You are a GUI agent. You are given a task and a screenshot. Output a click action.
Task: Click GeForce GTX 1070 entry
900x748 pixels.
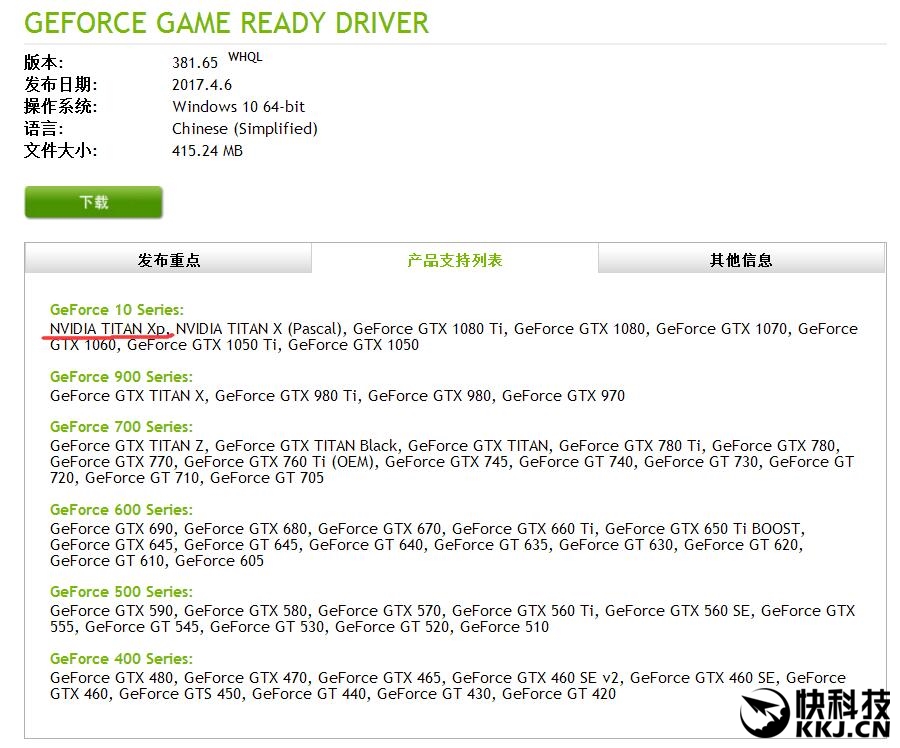721,328
